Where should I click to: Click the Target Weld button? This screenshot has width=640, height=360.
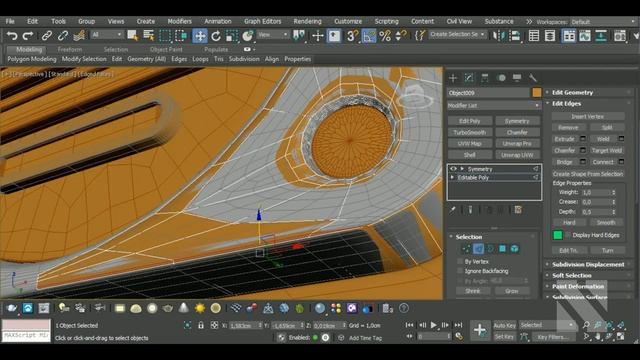607,151
